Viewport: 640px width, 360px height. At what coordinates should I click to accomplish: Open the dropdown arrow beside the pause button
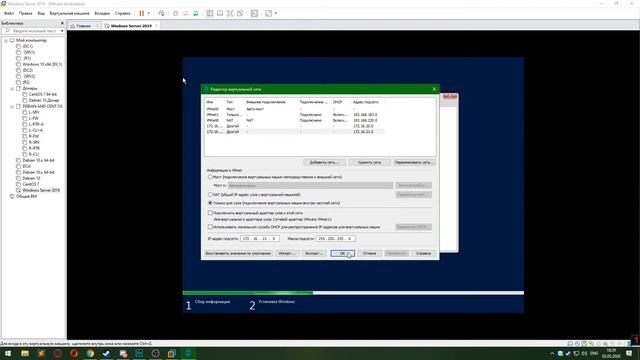(149, 13)
